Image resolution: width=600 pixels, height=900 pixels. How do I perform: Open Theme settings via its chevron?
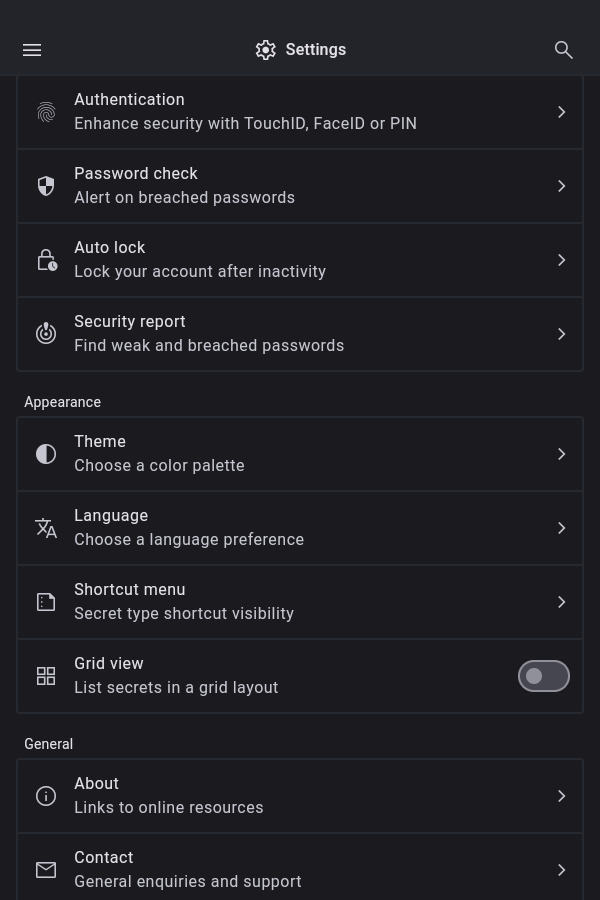562,454
